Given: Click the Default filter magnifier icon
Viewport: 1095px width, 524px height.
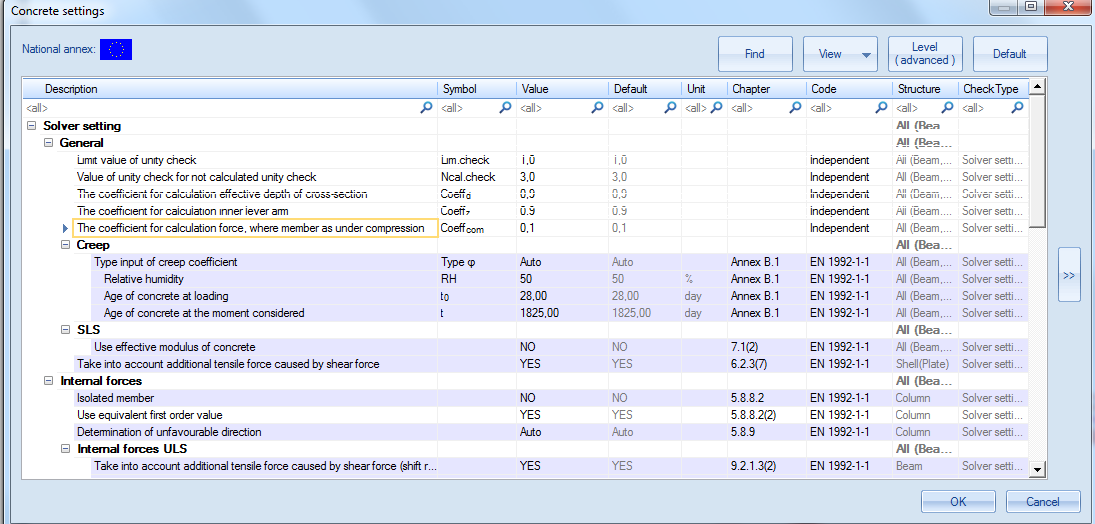Looking at the screenshot, I should coord(670,108).
